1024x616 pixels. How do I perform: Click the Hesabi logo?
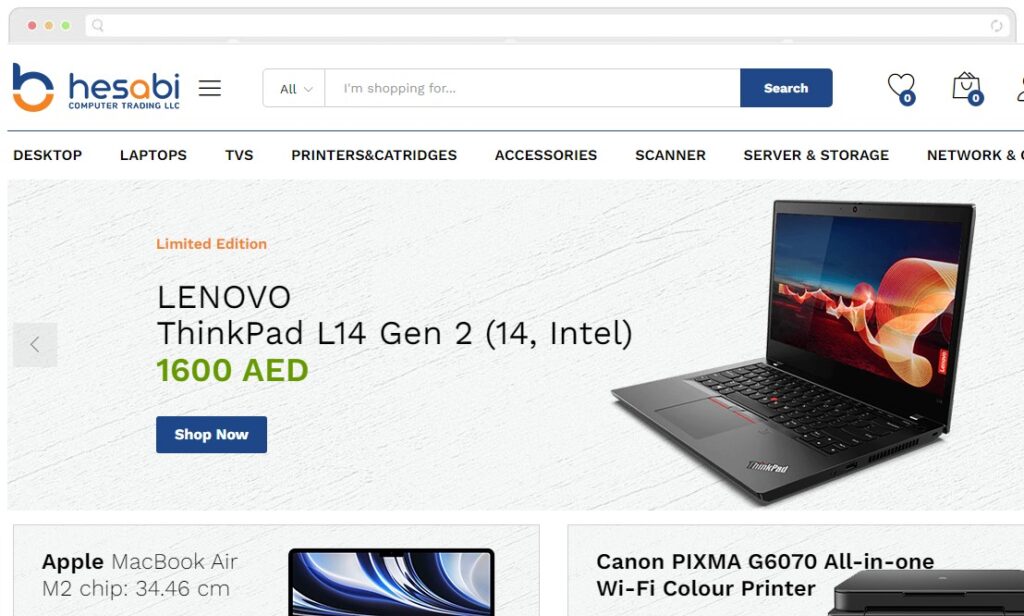(x=97, y=88)
